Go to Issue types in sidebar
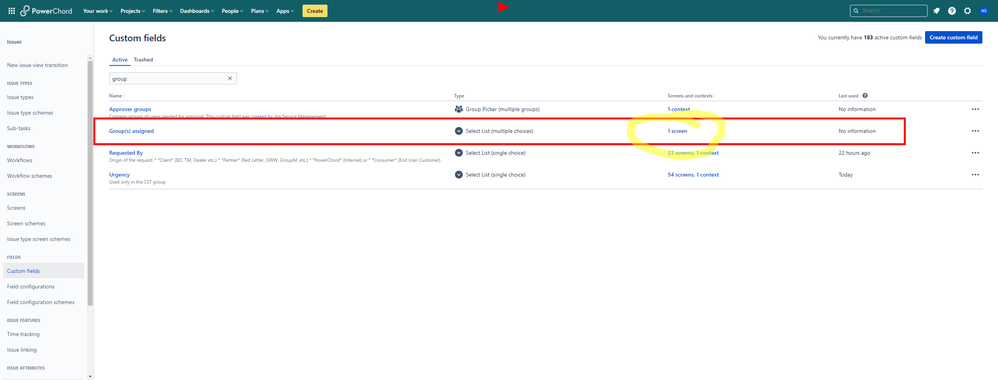The width and height of the screenshot is (998, 380). tap(20, 97)
